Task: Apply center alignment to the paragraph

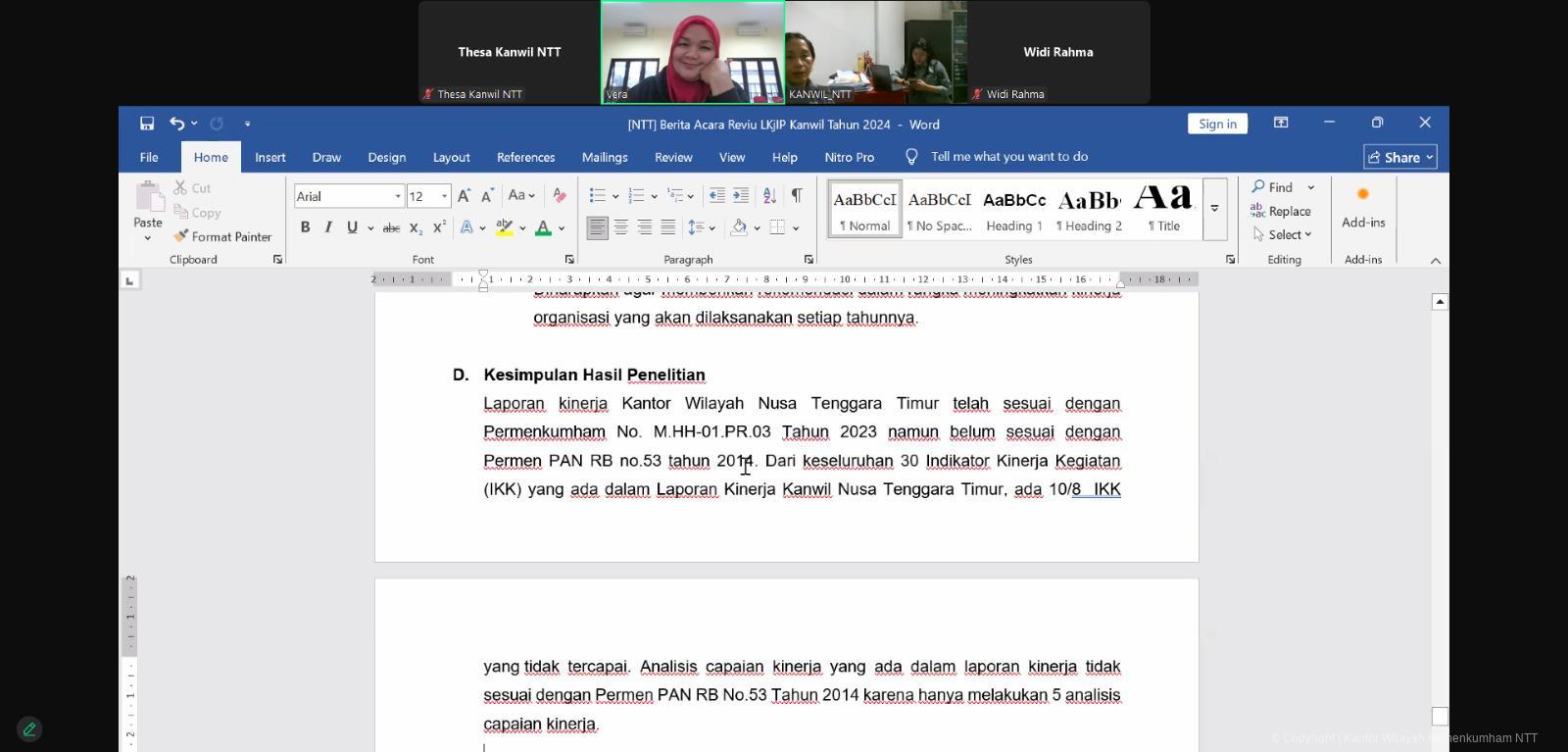Action: pyautogui.click(x=621, y=227)
